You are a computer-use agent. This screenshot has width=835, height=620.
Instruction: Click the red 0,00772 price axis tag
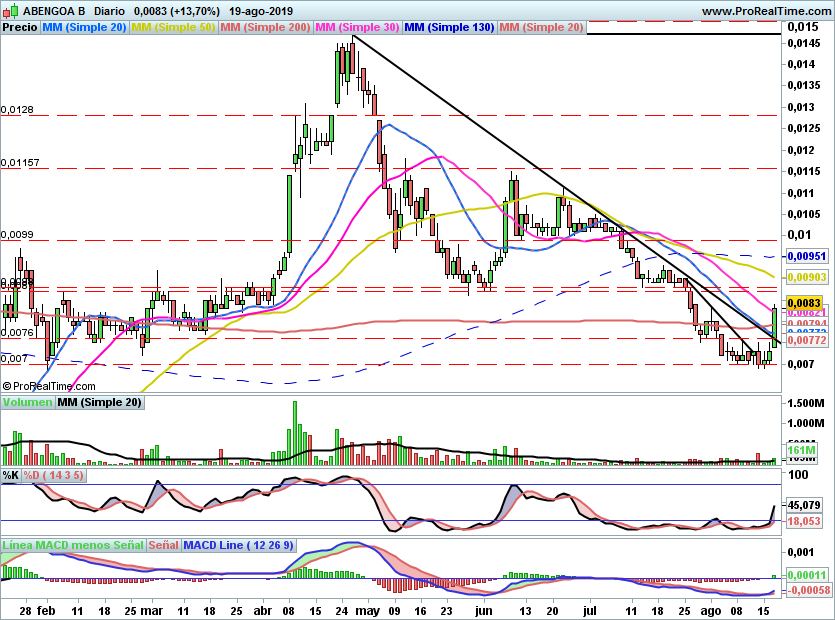pos(807,340)
